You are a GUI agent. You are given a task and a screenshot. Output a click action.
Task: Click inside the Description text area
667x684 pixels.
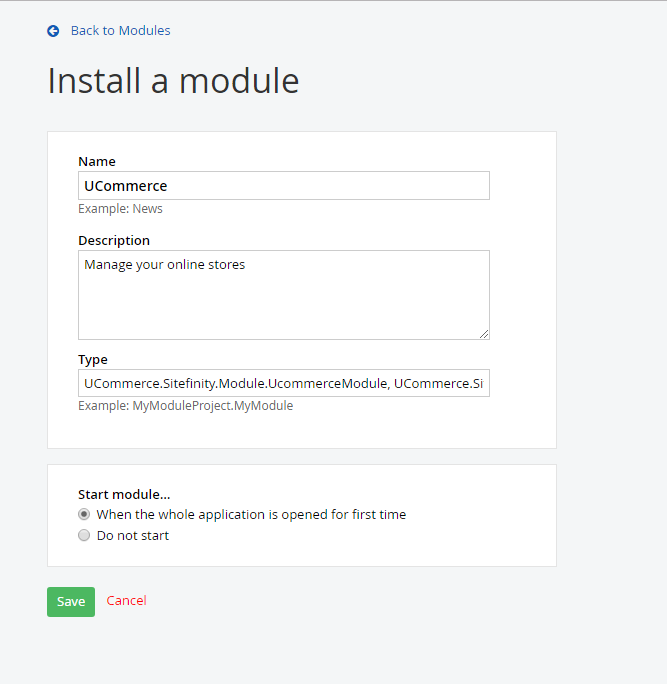click(283, 300)
